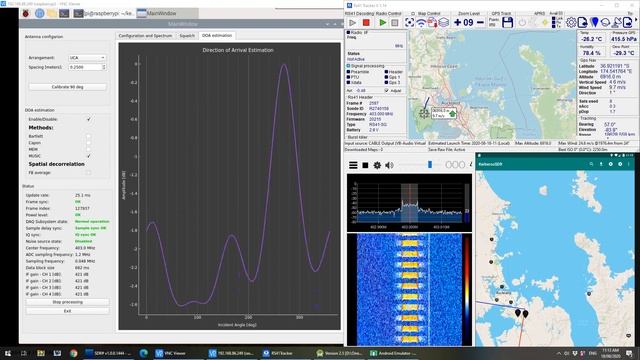
Task: Open SDR# configure gear icon
Action: coord(377,165)
